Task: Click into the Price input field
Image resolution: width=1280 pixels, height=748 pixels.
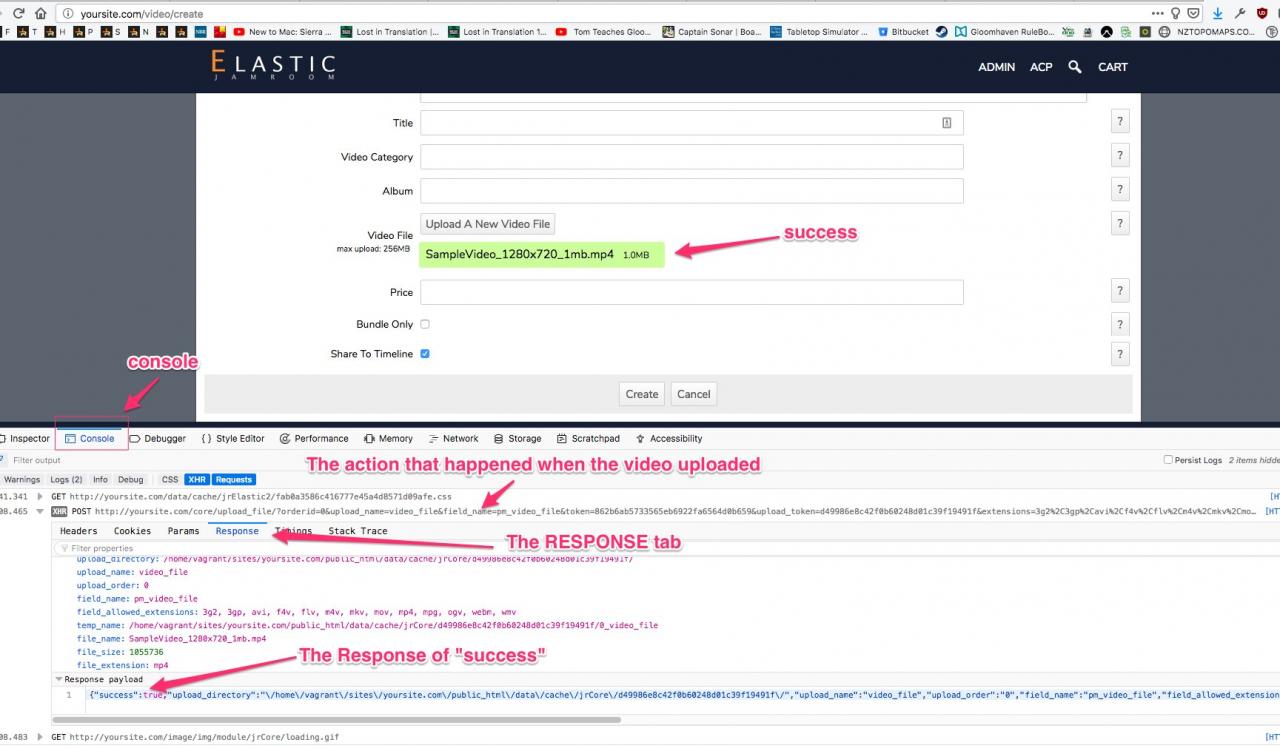Action: point(691,292)
